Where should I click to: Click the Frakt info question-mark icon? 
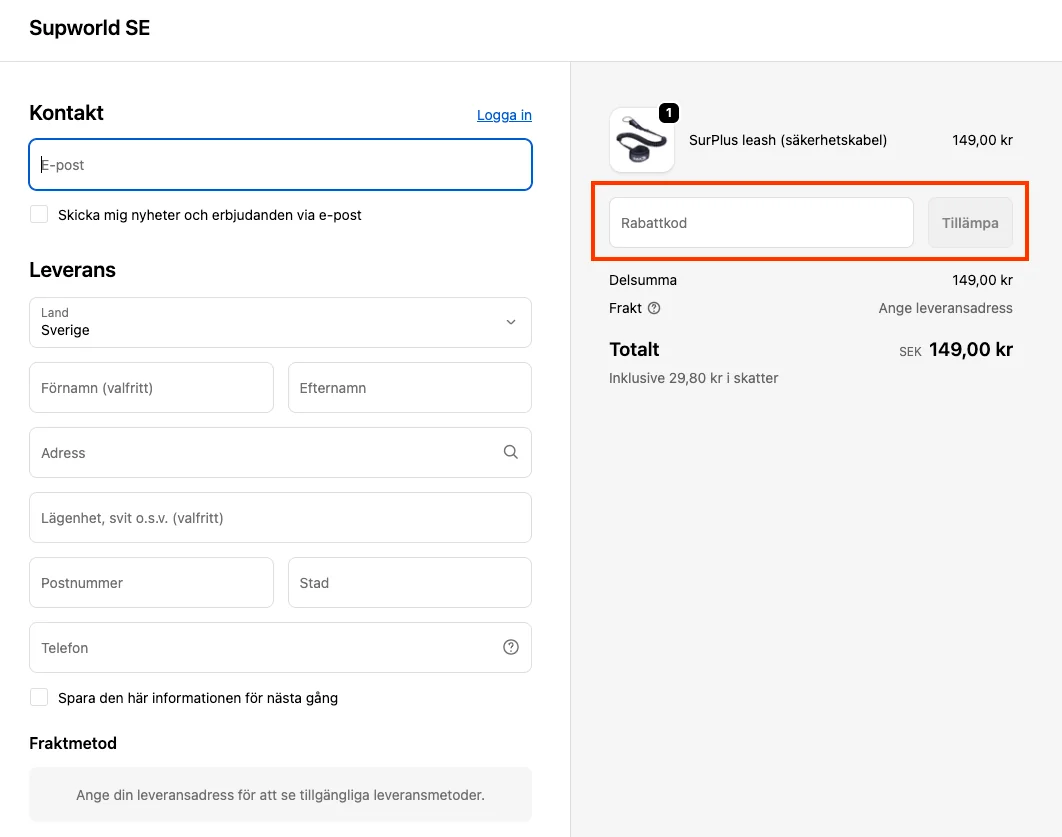point(654,308)
